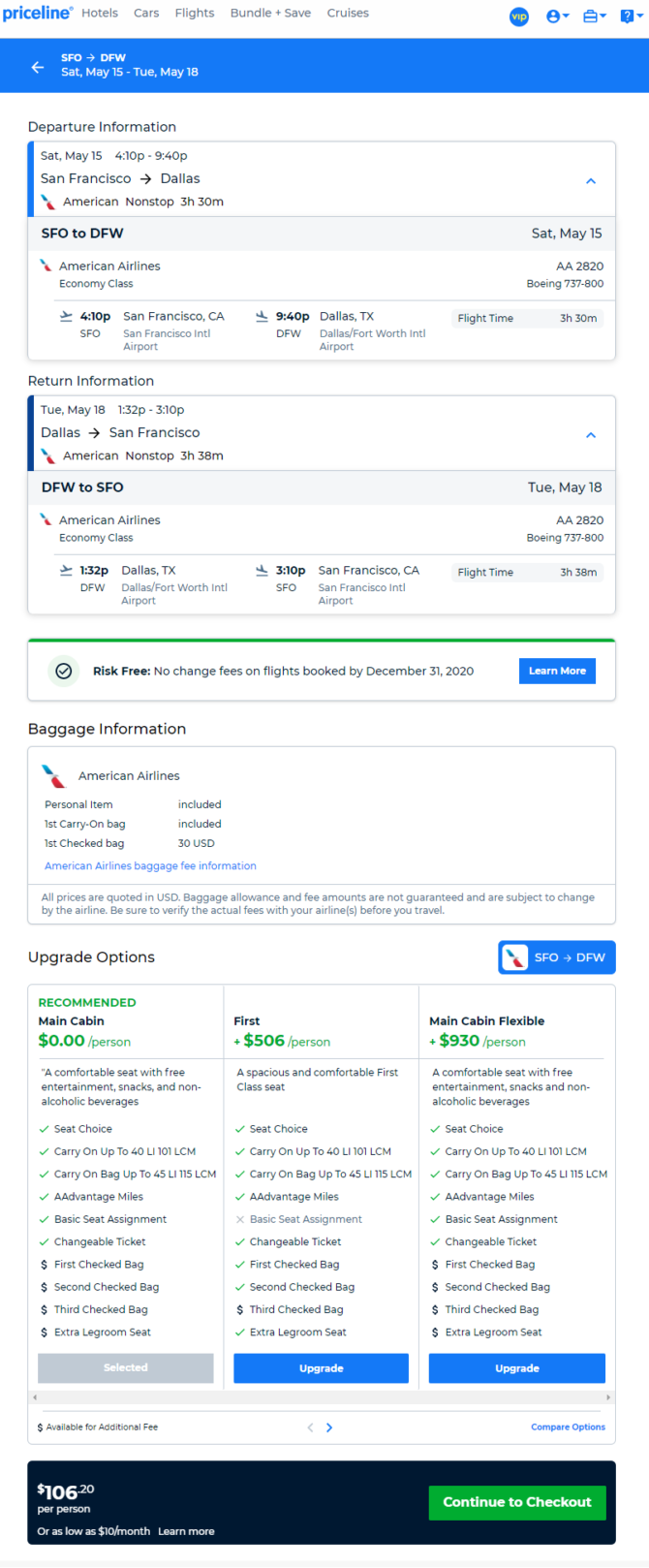Open American Airlines baggage fee information link

(x=150, y=866)
